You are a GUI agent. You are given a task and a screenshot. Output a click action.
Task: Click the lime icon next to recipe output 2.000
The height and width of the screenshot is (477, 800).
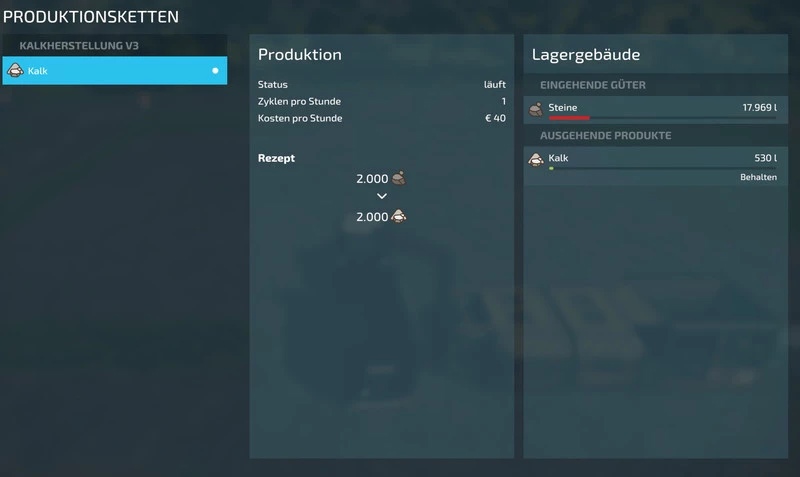click(x=398, y=216)
